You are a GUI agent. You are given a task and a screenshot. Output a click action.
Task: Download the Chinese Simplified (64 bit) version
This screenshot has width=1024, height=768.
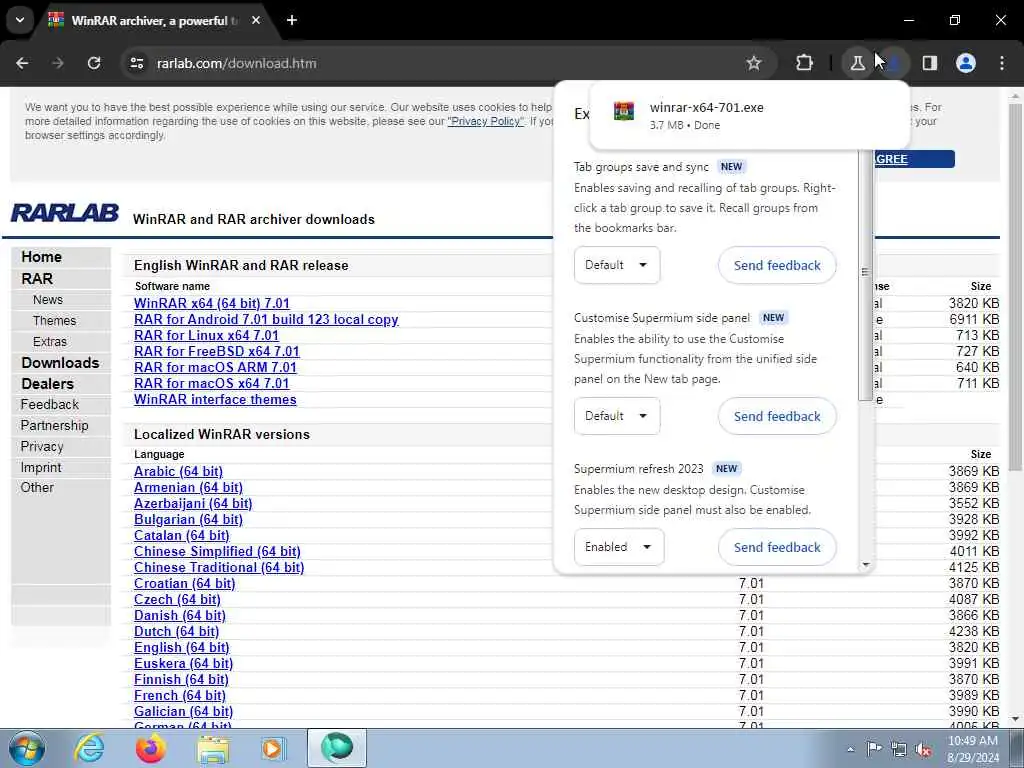(x=217, y=552)
